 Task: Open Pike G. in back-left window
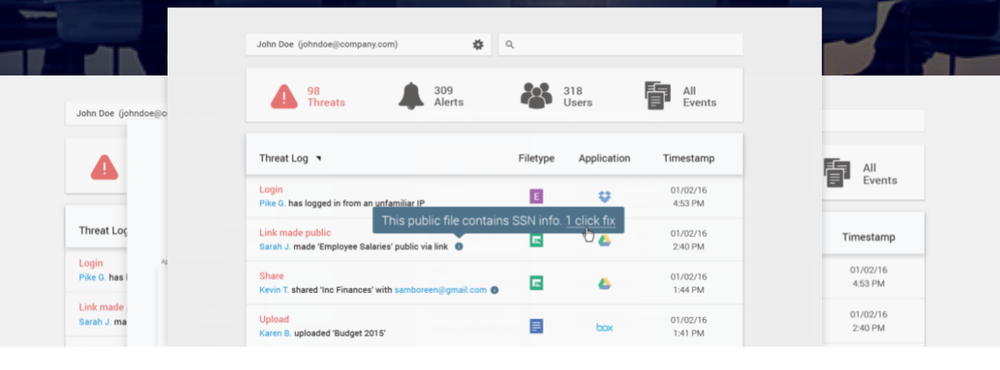[92, 278]
